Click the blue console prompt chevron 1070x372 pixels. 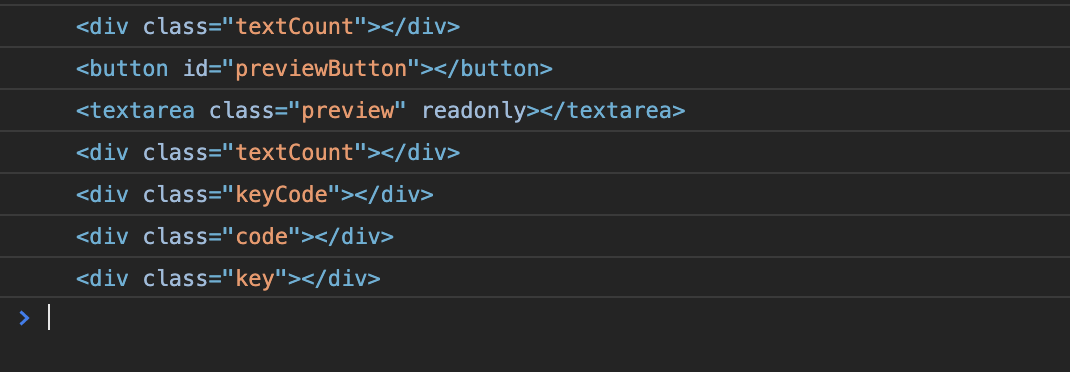[x=25, y=318]
